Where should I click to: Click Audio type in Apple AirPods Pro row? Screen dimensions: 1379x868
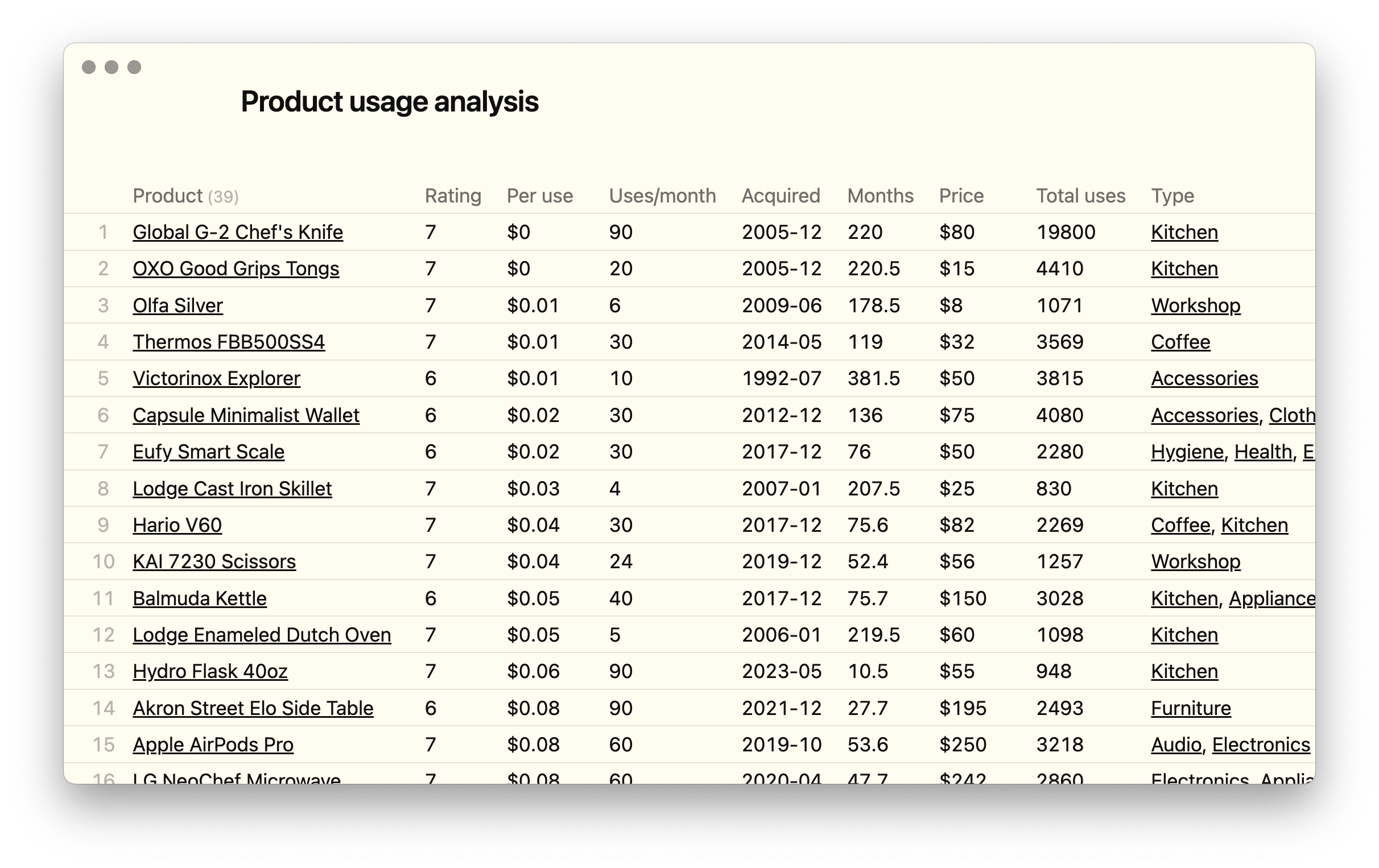[x=1176, y=745]
